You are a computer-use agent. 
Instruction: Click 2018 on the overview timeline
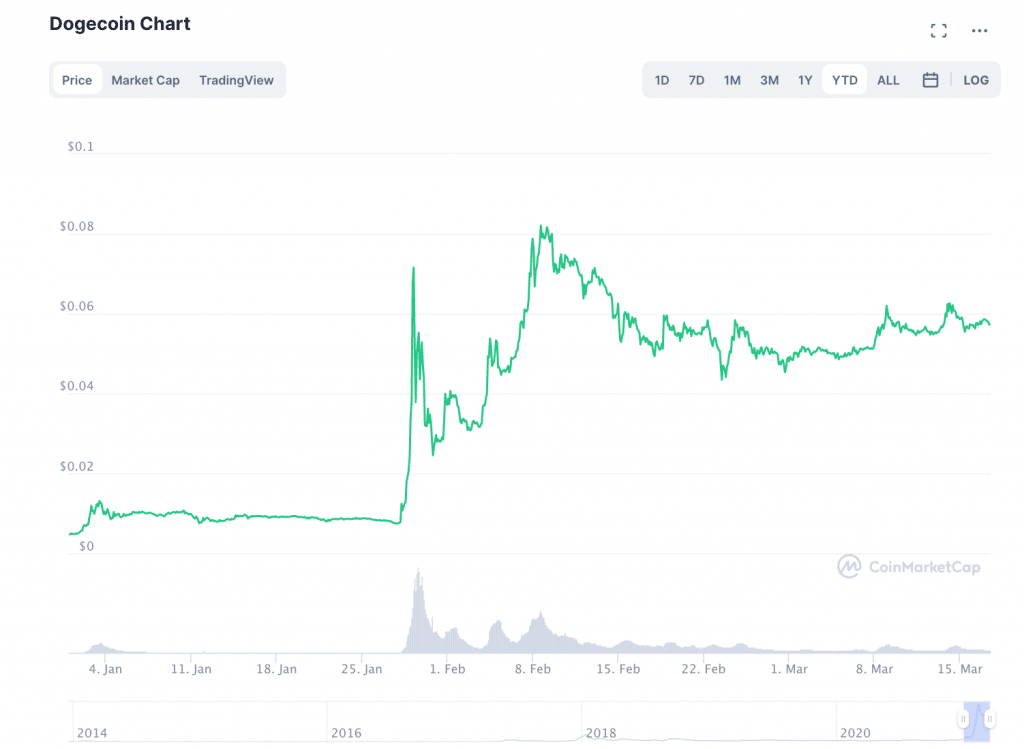601,733
